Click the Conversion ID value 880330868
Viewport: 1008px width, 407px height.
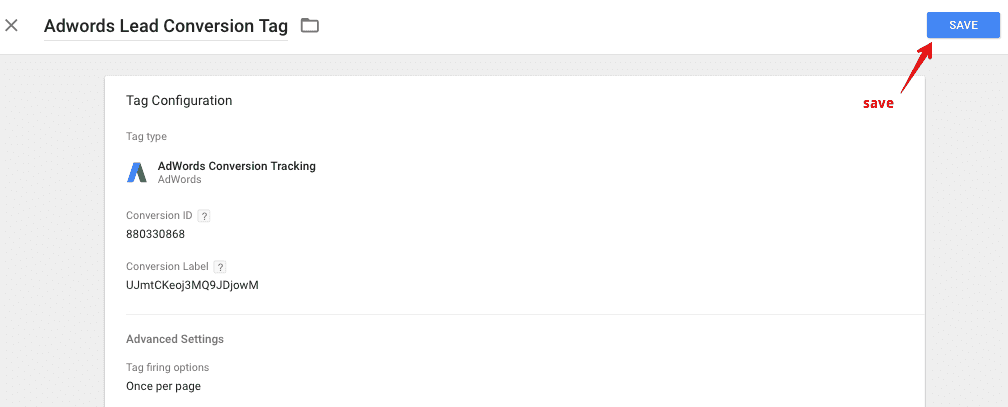(x=155, y=234)
